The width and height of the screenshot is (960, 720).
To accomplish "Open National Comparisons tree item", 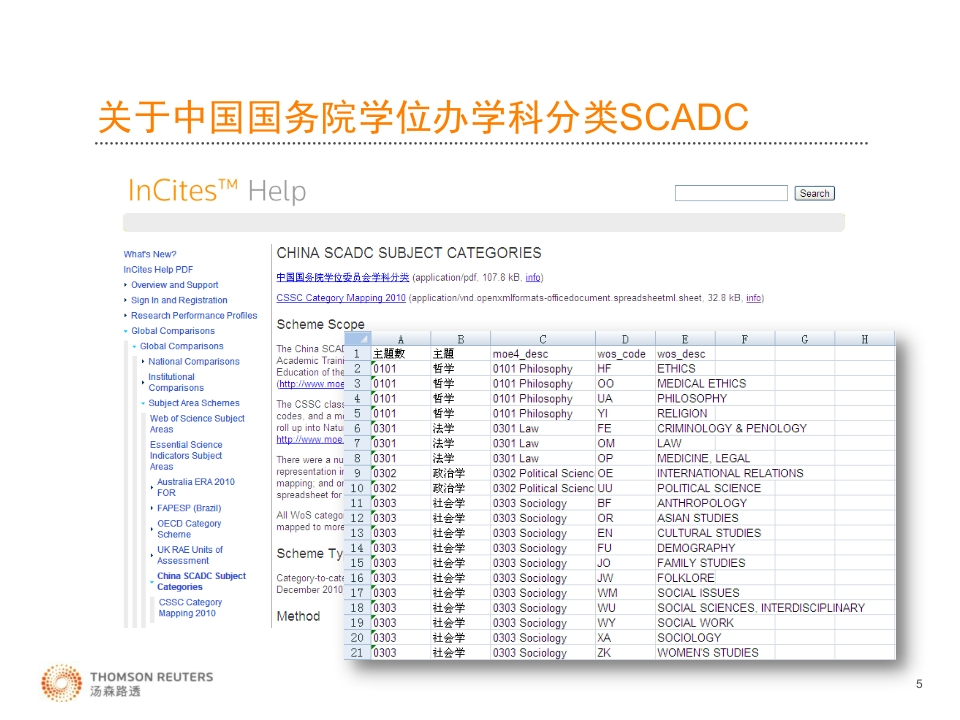I will coord(194,362).
